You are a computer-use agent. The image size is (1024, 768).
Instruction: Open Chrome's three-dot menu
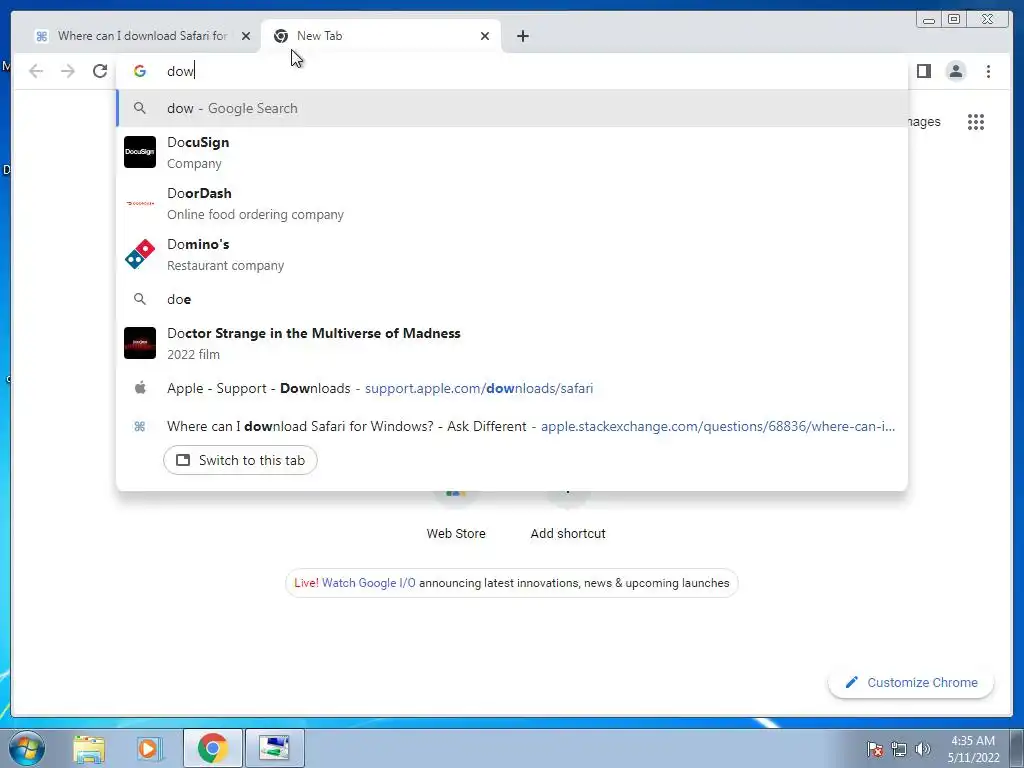(988, 71)
